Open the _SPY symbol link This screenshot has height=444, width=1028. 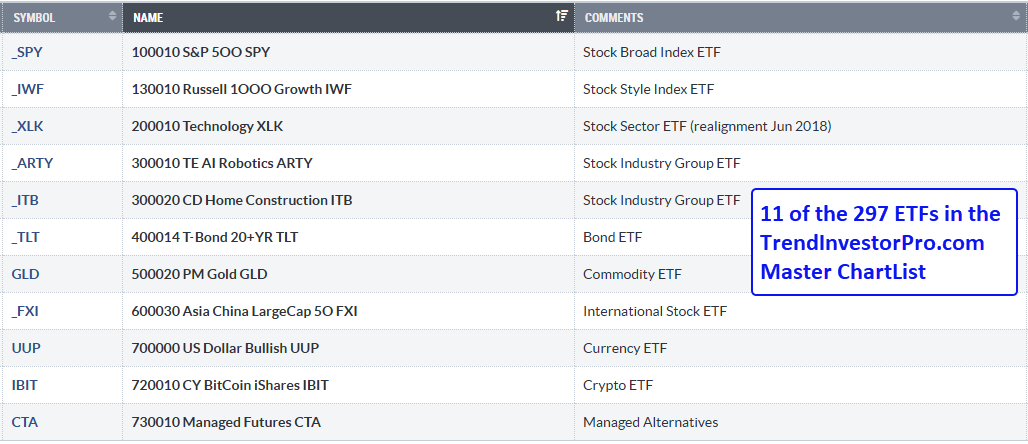click(27, 52)
